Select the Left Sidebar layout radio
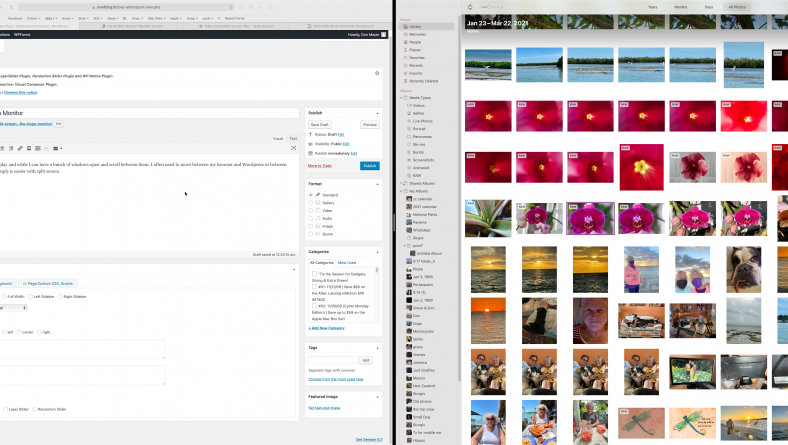The width and height of the screenshot is (788, 445). [31, 297]
